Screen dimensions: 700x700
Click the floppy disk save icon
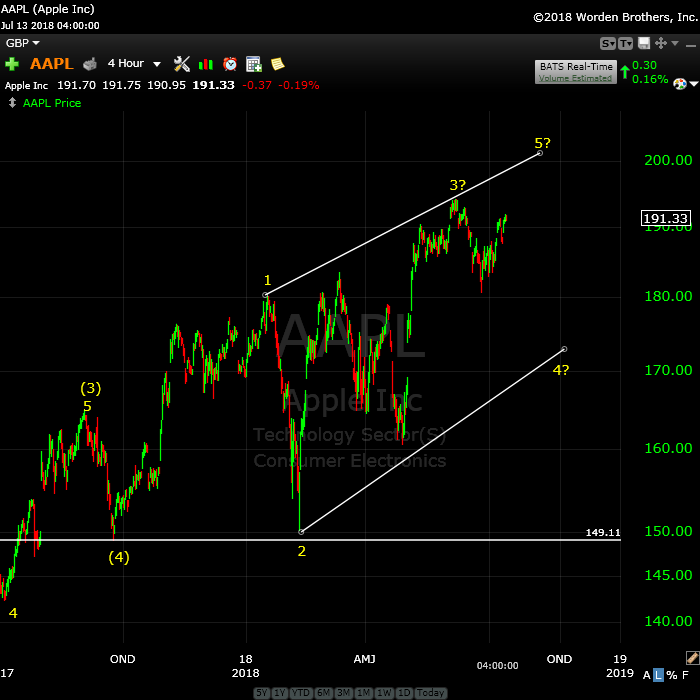point(644,43)
